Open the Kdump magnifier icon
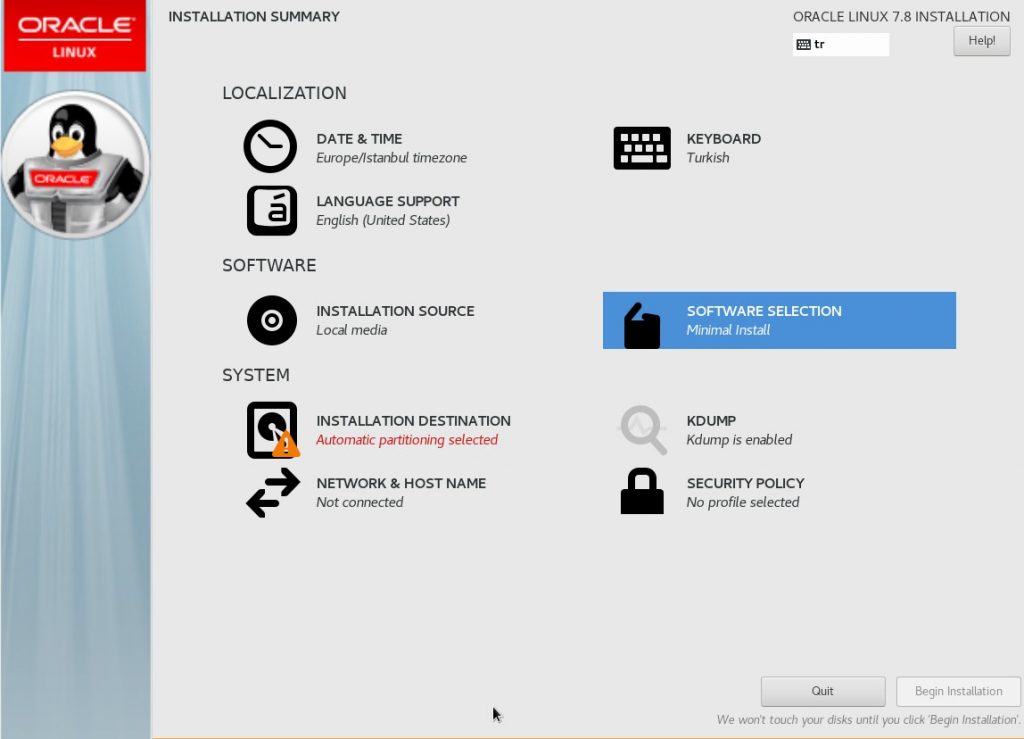 [643, 430]
